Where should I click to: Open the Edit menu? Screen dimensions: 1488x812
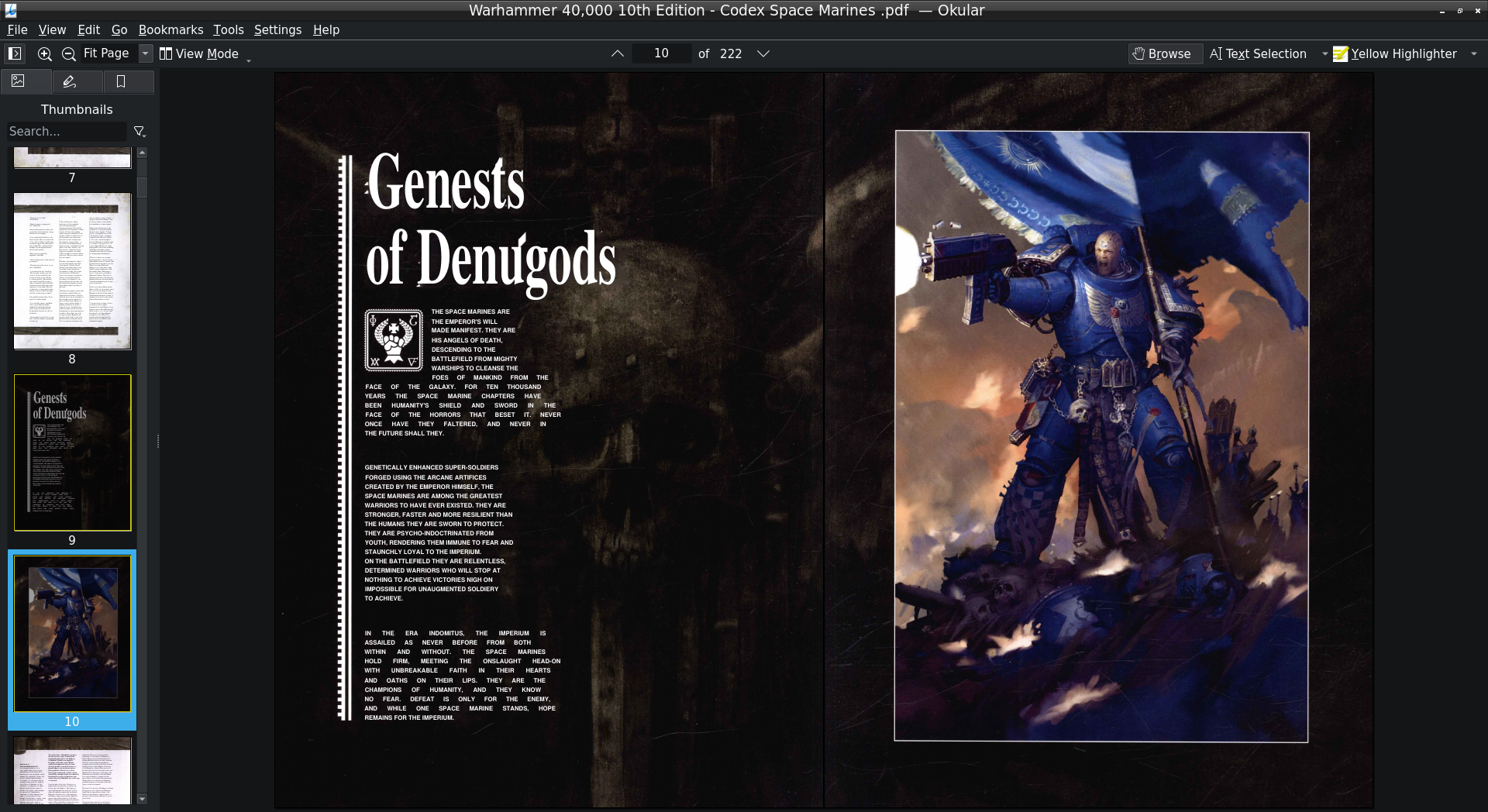(x=88, y=29)
